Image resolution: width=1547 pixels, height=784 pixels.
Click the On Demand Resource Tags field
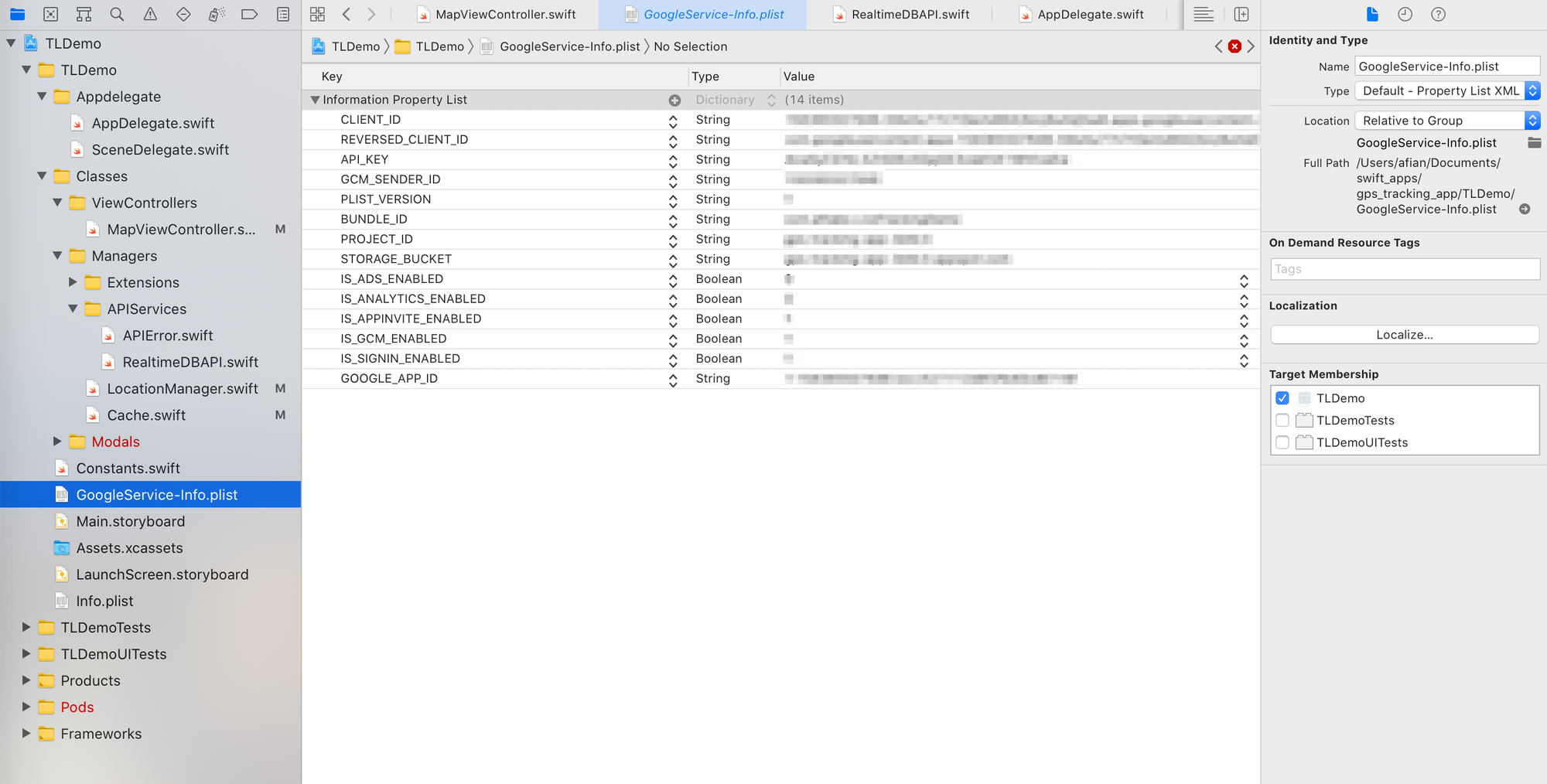(x=1404, y=268)
